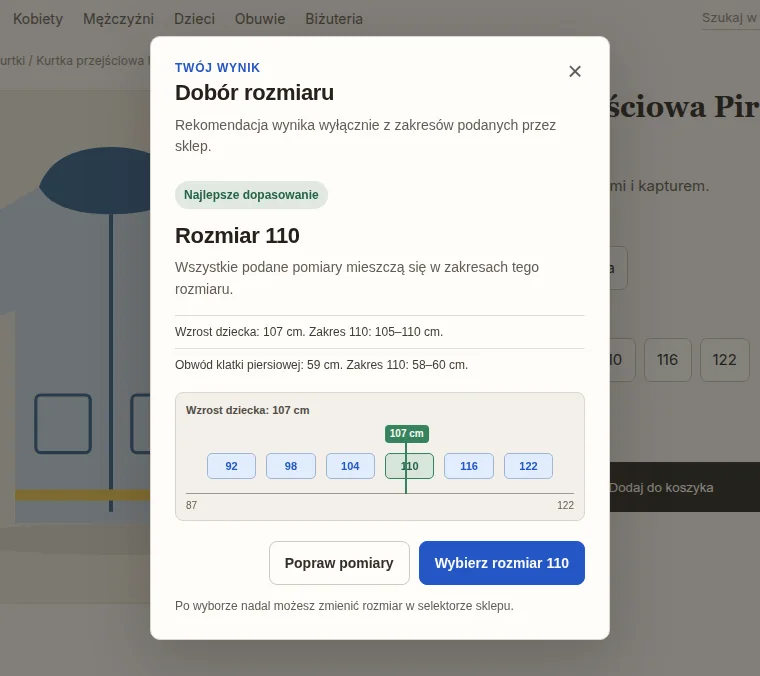Screen dimensions: 760x676
Task: Click the Rozmiar 110 heading
Action: point(237,236)
